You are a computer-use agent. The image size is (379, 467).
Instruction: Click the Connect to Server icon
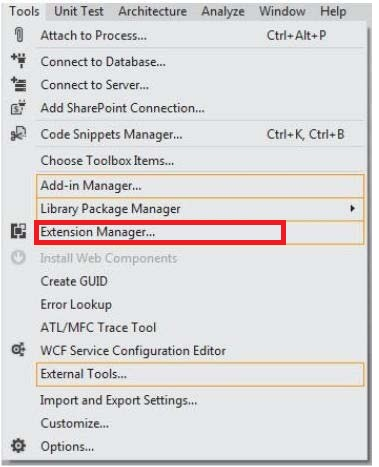tap(19, 84)
